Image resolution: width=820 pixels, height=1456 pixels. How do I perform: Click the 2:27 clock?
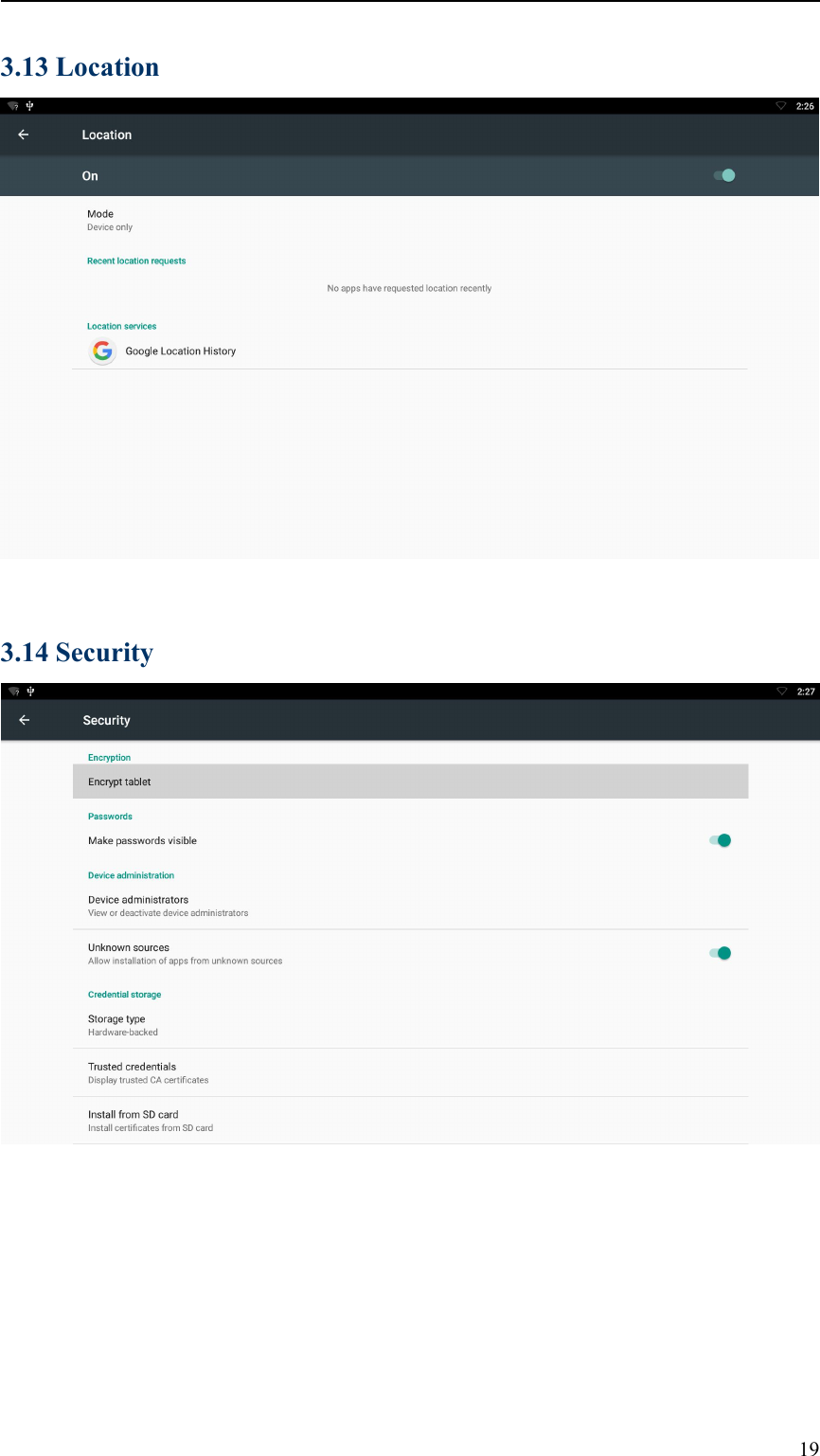pos(805,692)
